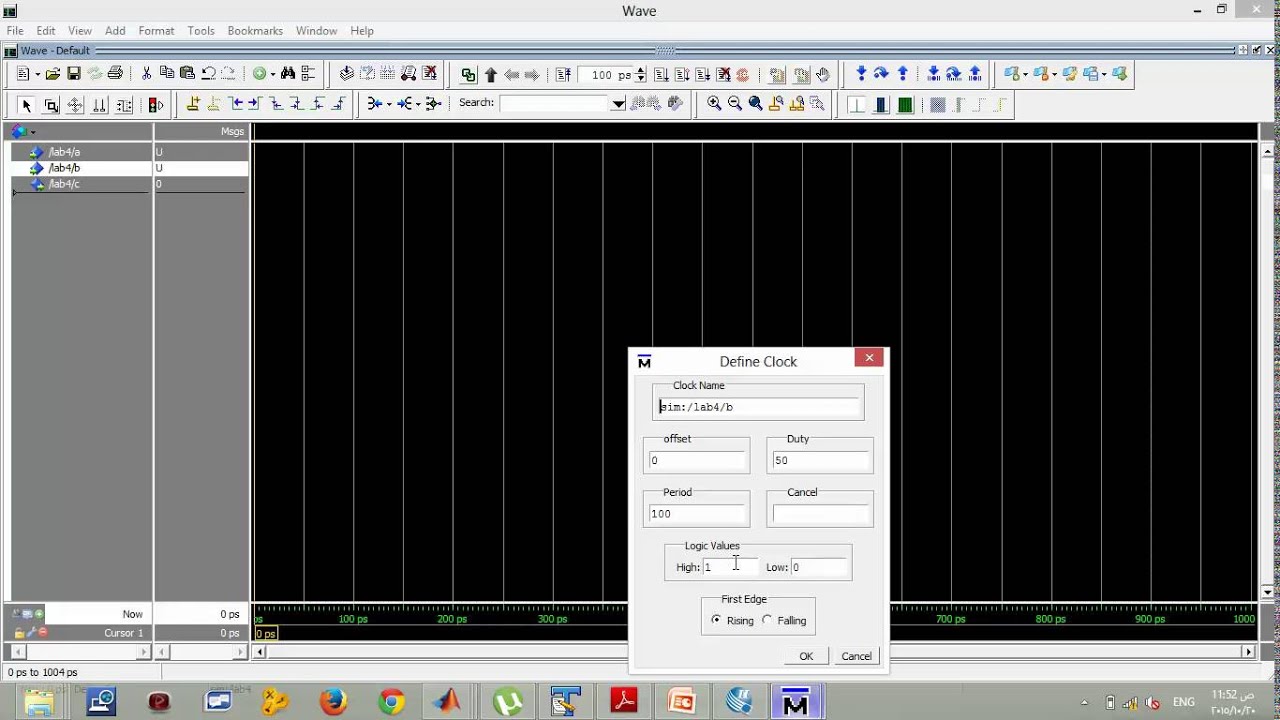Image resolution: width=1280 pixels, height=720 pixels.
Task: Click the hand Break simulation icon
Action: (x=822, y=75)
